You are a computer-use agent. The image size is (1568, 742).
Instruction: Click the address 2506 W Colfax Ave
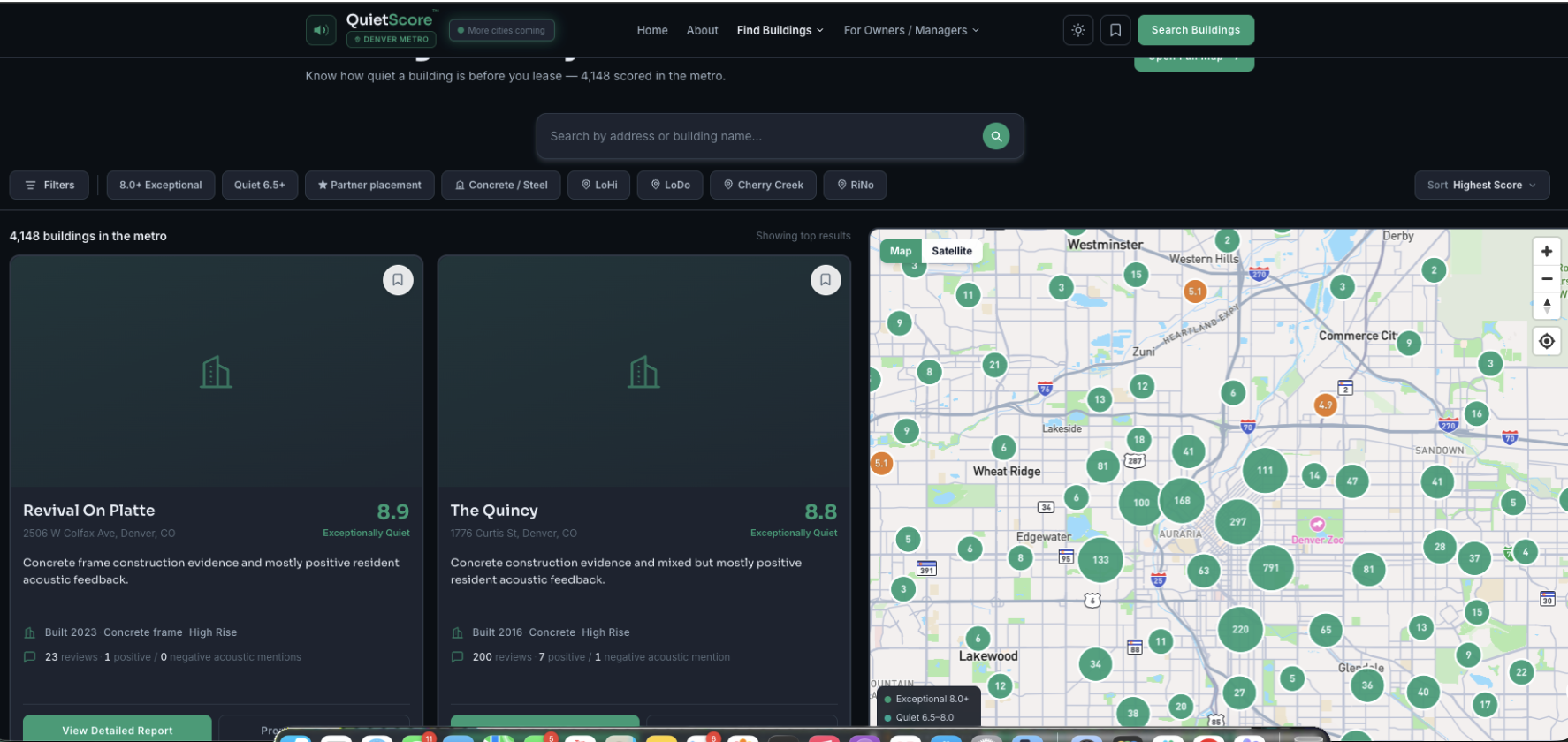pos(99,534)
